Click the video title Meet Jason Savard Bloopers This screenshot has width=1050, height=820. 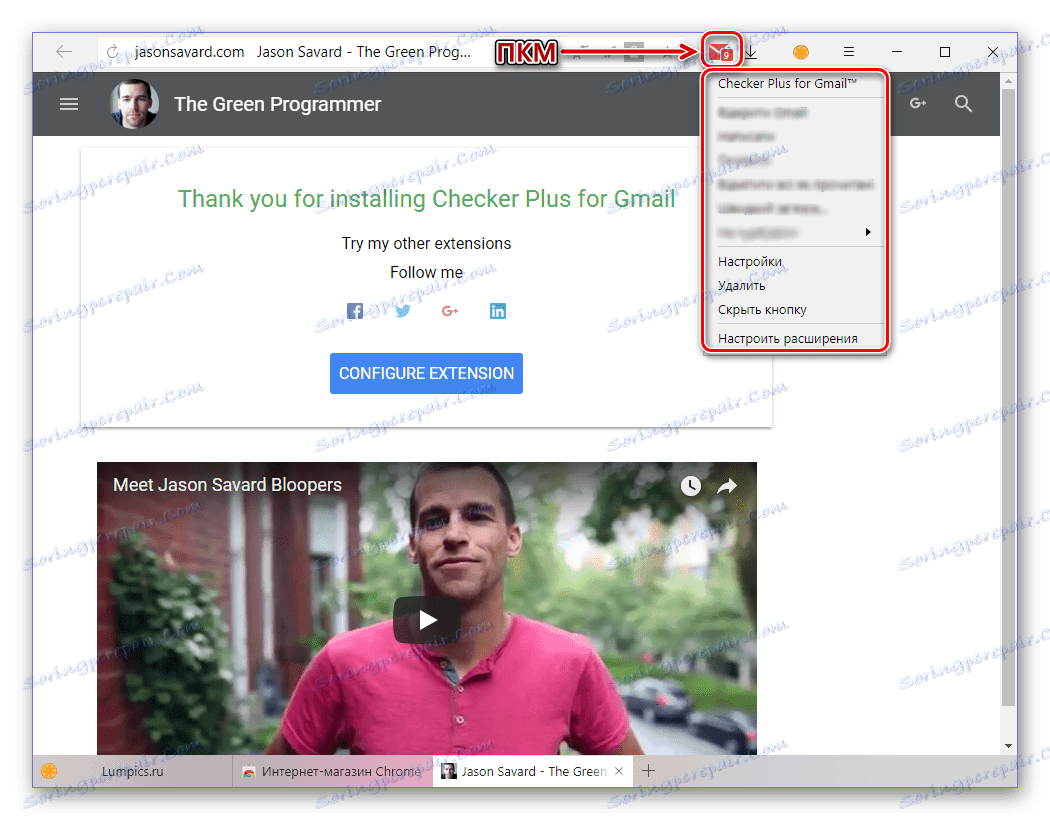coord(227,485)
